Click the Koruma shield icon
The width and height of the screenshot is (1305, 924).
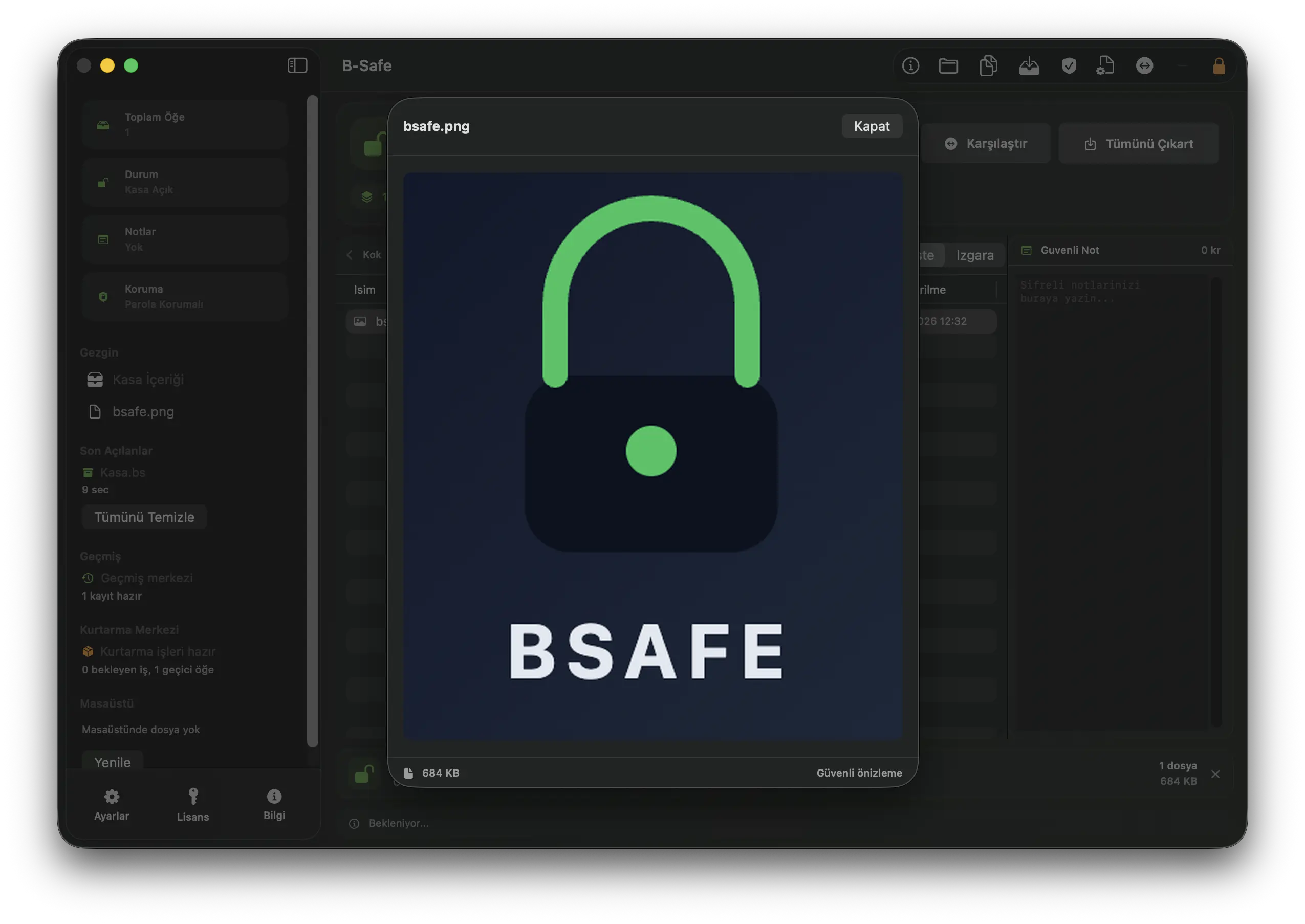pyautogui.click(x=103, y=297)
